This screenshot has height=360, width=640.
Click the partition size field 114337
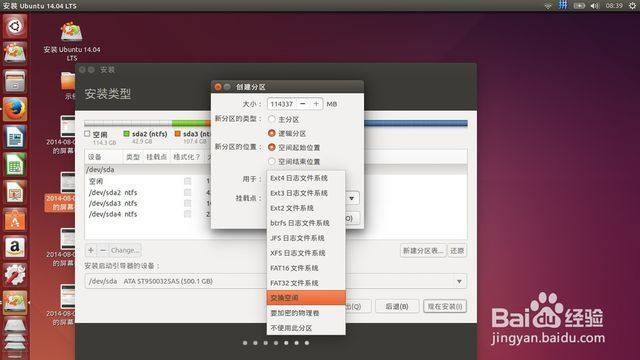(282, 104)
